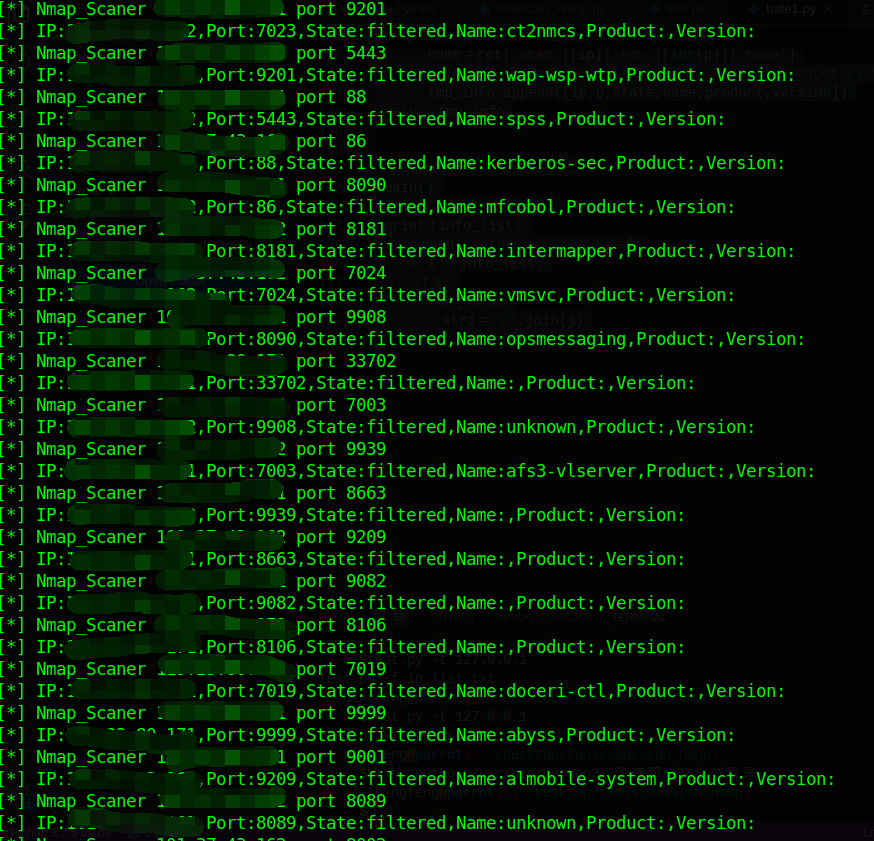Open OUTPUT panel tab behind terminal

pyautogui.click(x=453, y=618)
